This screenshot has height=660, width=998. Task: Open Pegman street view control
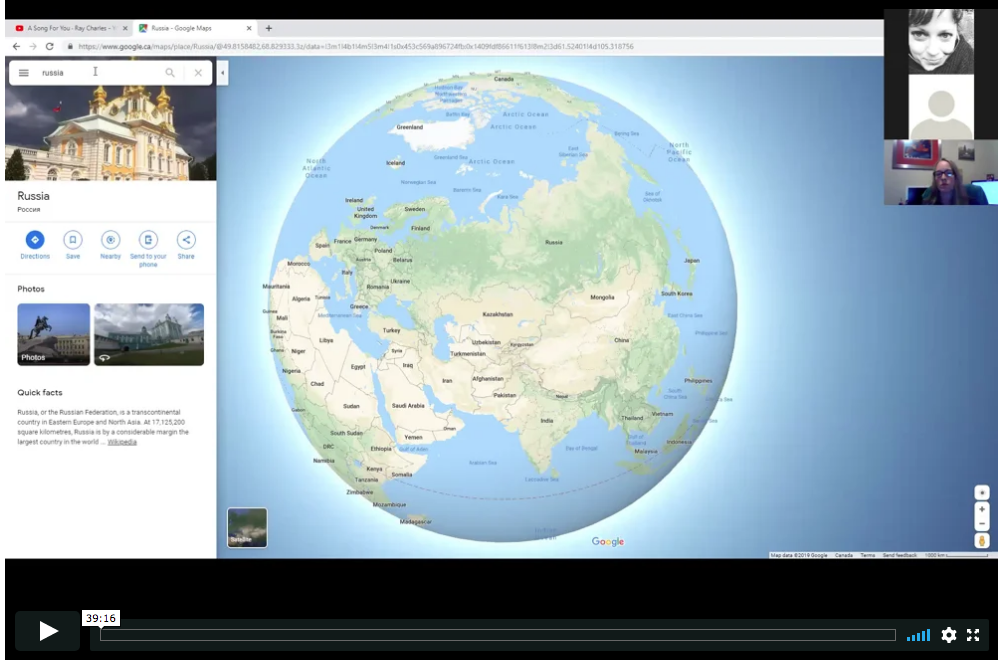tap(981, 541)
